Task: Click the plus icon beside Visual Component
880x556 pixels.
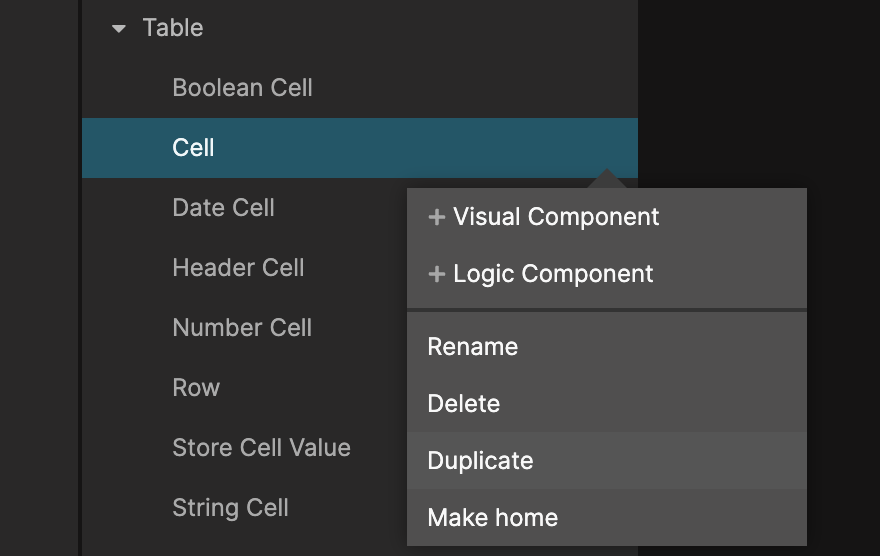Action: [436, 217]
